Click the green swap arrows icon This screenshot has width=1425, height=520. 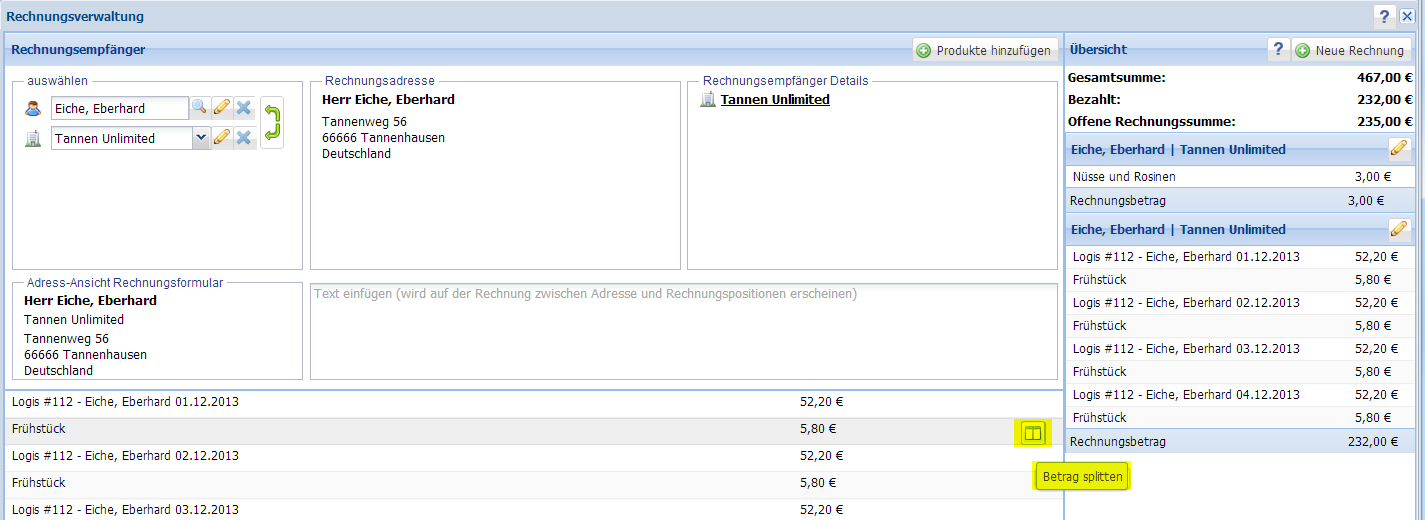pyautogui.click(x=272, y=123)
